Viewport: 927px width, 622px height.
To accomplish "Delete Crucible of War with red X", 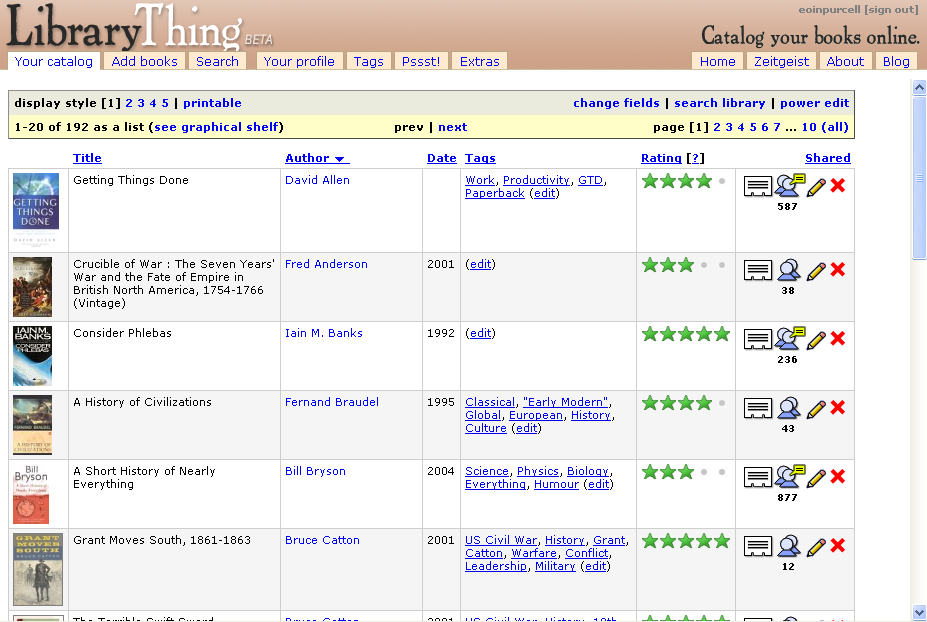I will pyautogui.click(x=838, y=270).
